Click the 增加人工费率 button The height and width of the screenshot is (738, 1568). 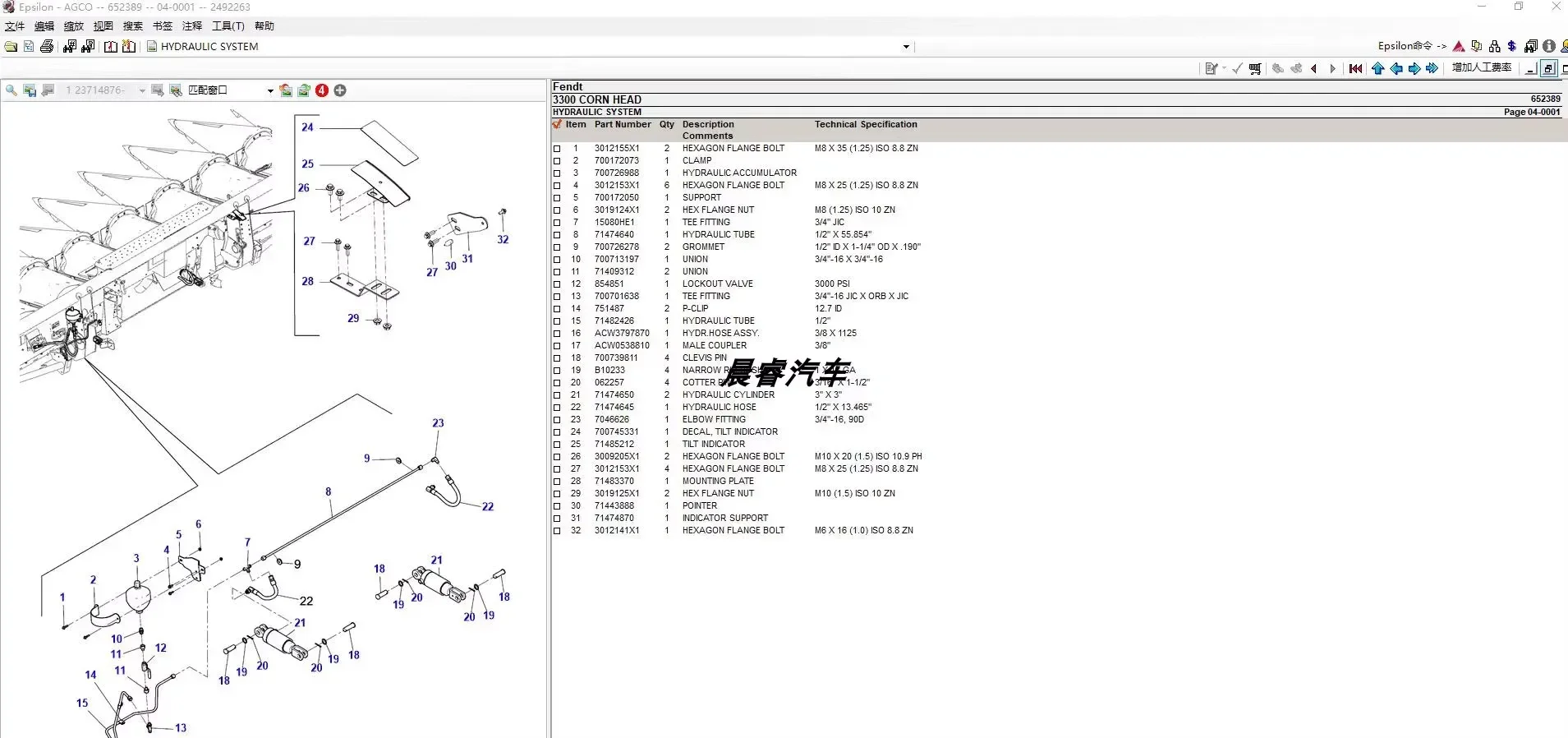[x=1482, y=67]
